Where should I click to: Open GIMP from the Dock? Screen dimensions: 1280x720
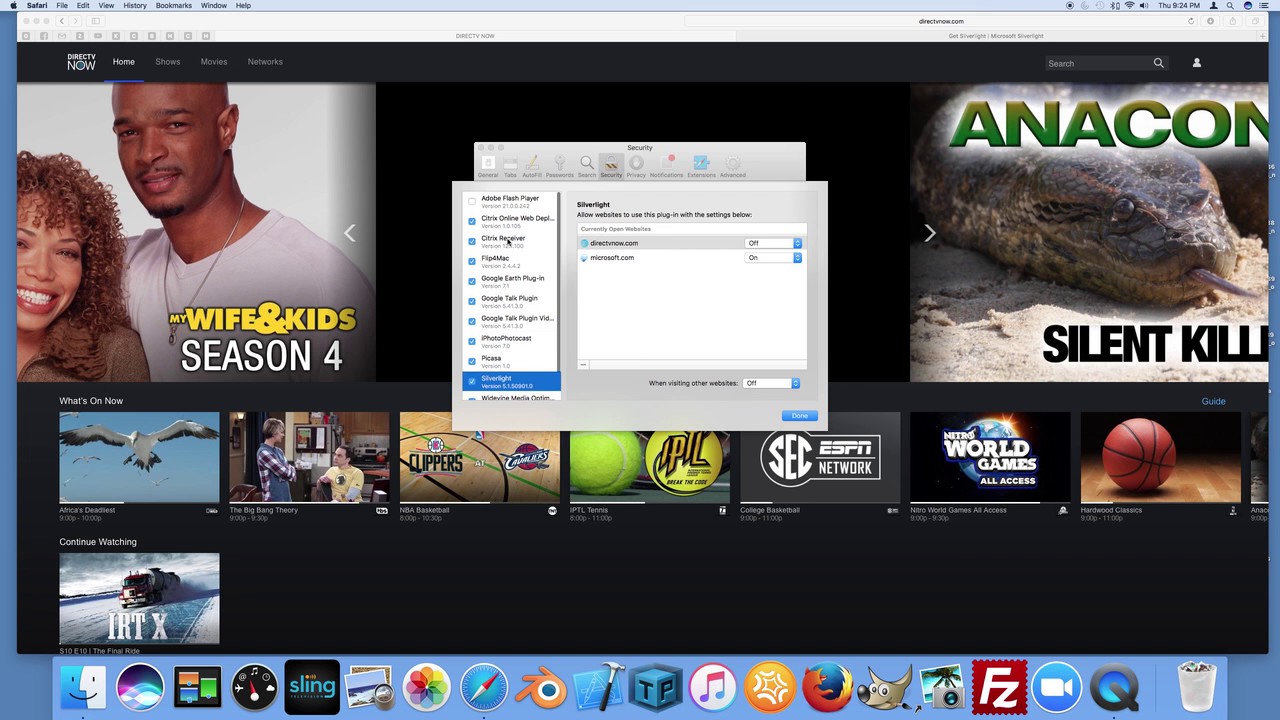(885, 688)
